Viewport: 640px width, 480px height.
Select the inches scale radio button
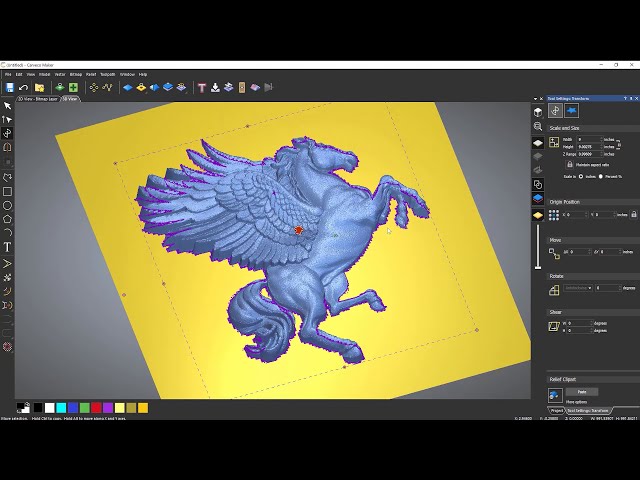click(x=581, y=176)
